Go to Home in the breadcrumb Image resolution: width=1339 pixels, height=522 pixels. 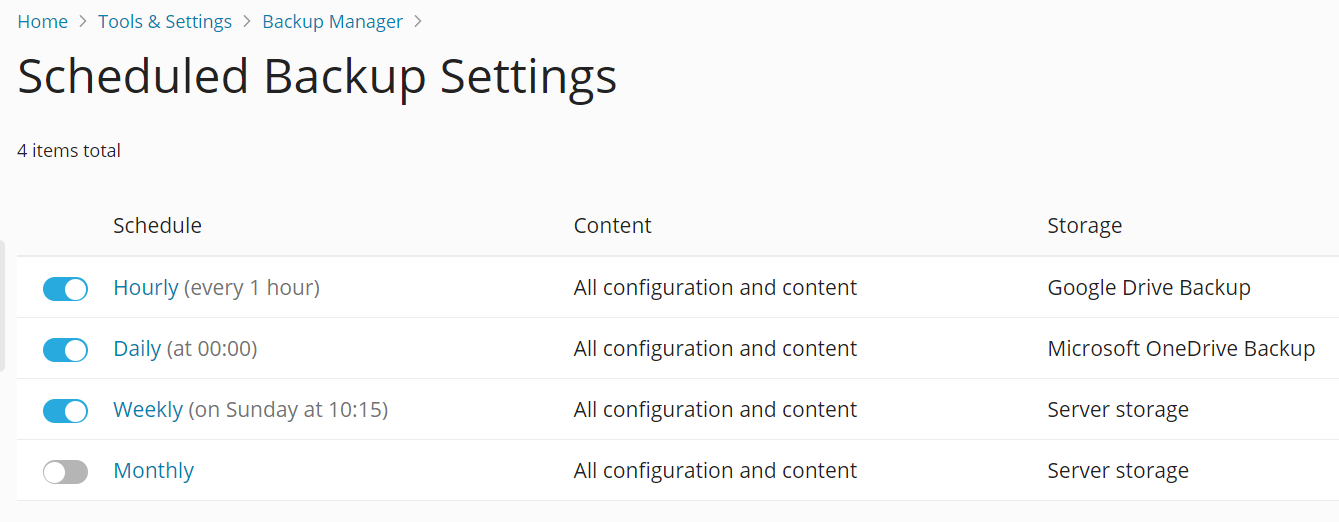coord(42,21)
